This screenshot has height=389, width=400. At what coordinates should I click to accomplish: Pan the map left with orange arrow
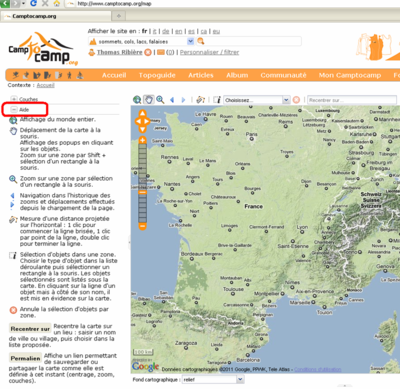point(137,121)
